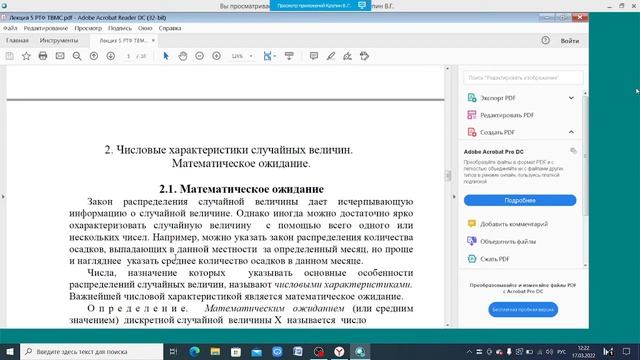Viewport: 640px width, 360px height.
Task: Print the document using printer icon
Action: [x=43, y=56]
